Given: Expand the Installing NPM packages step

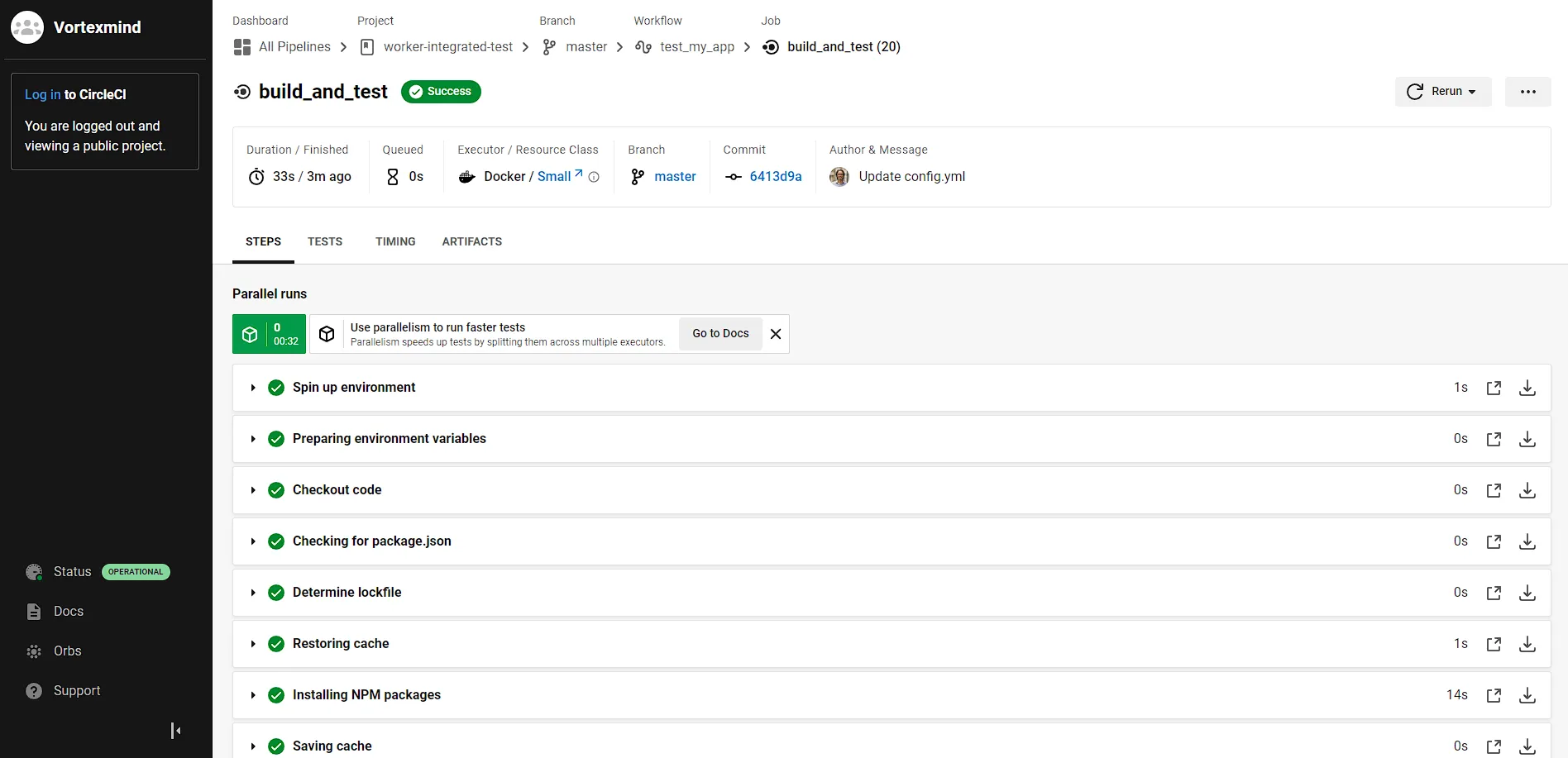Looking at the screenshot, I should (x=253, y=695).
